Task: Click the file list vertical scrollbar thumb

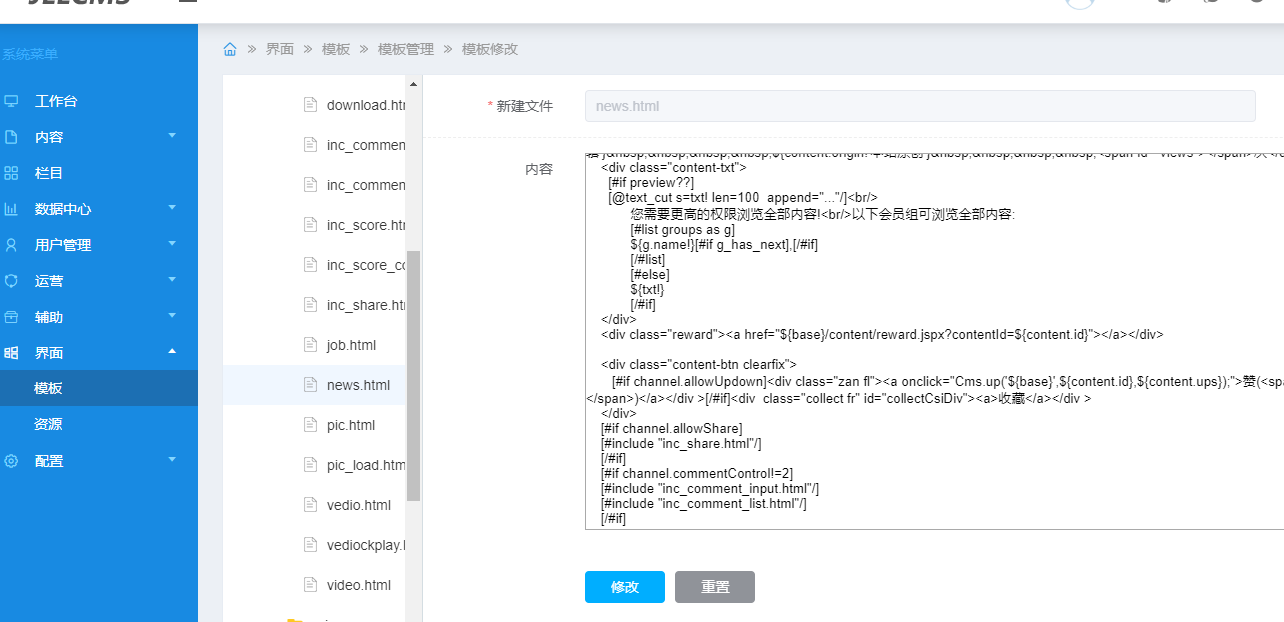Action: [414, 375]
